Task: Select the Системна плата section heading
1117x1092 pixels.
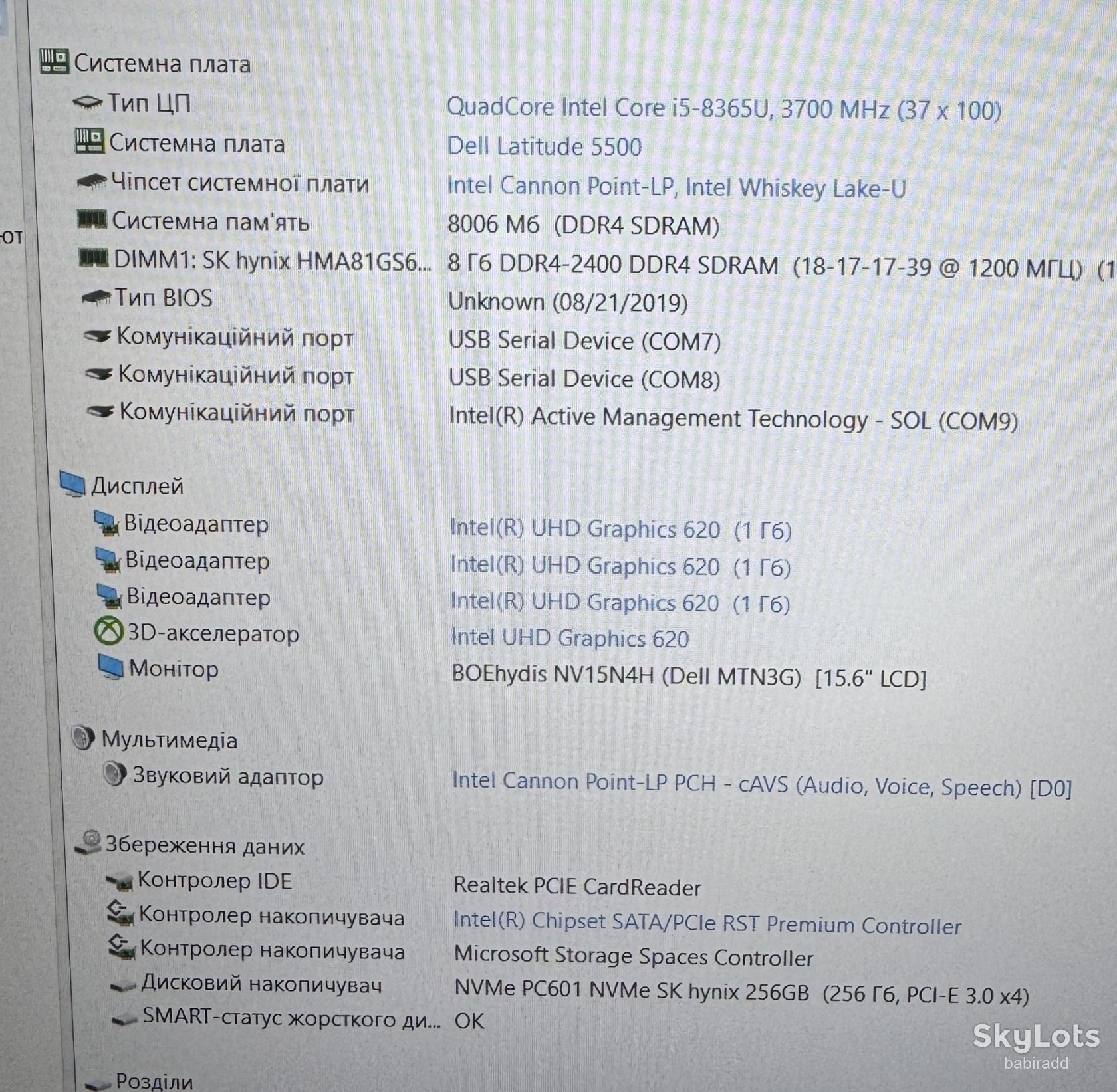Action: click(162, 64)
